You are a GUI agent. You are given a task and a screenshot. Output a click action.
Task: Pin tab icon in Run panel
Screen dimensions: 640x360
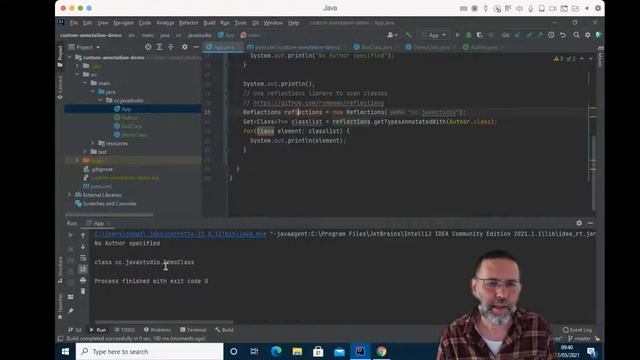[x=71, y=311]
